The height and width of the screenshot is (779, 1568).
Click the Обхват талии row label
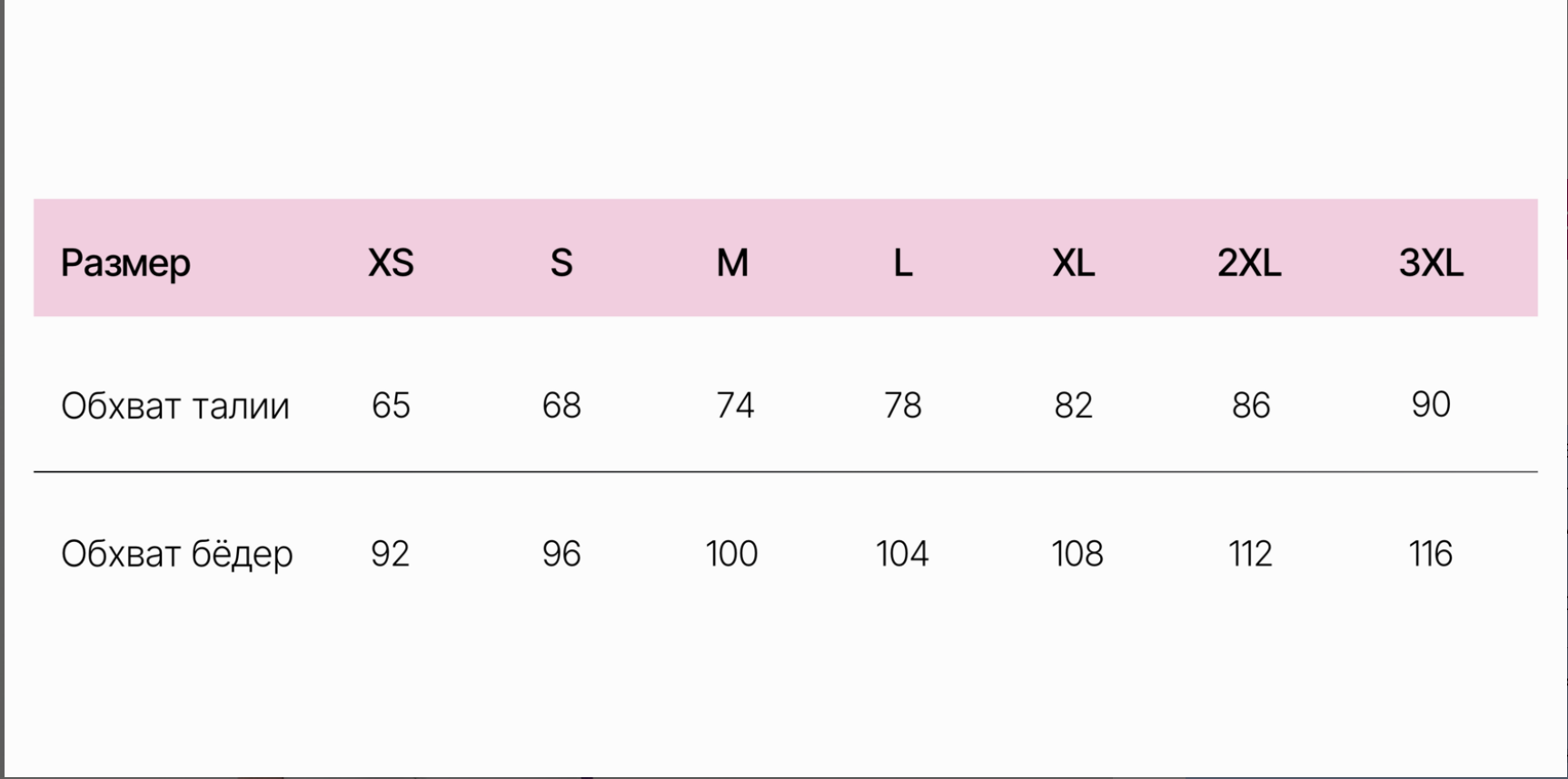point(175,406)
